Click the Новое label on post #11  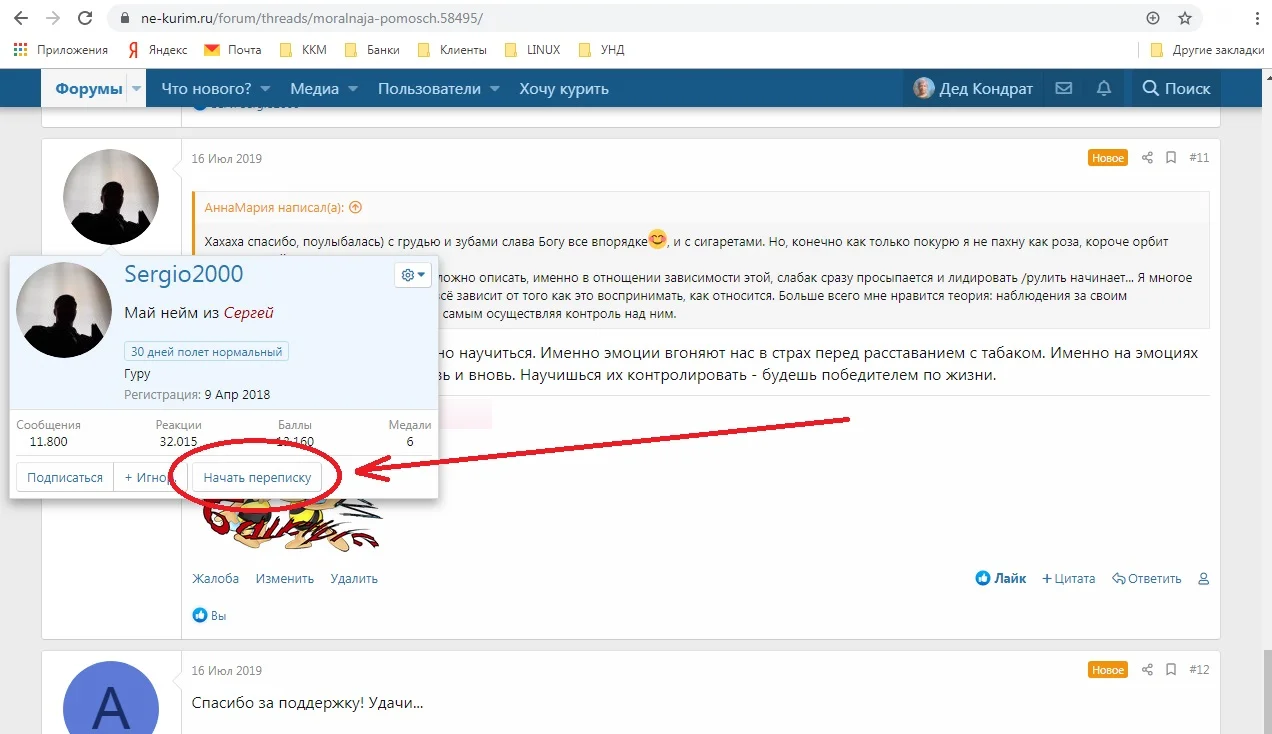click(x=1108, y=158)
